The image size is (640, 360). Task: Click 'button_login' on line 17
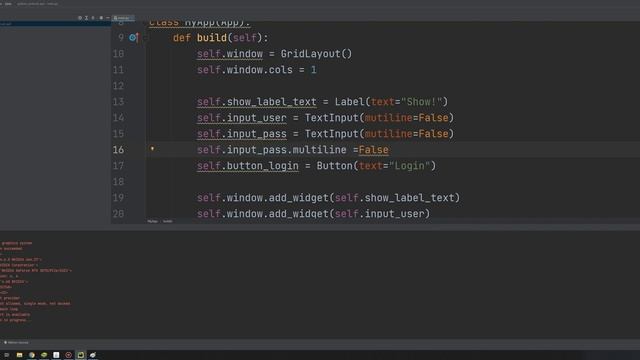tap(262, 166)
